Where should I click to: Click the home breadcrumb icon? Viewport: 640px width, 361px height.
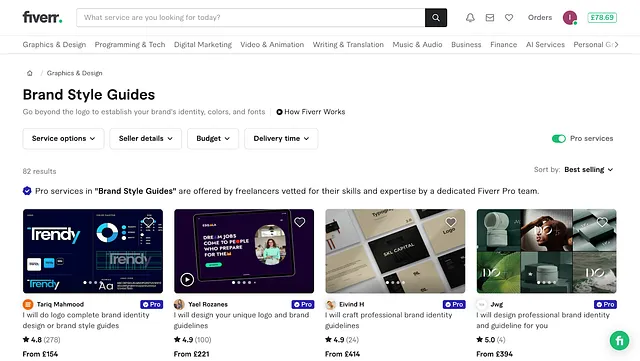pos(29,73)
